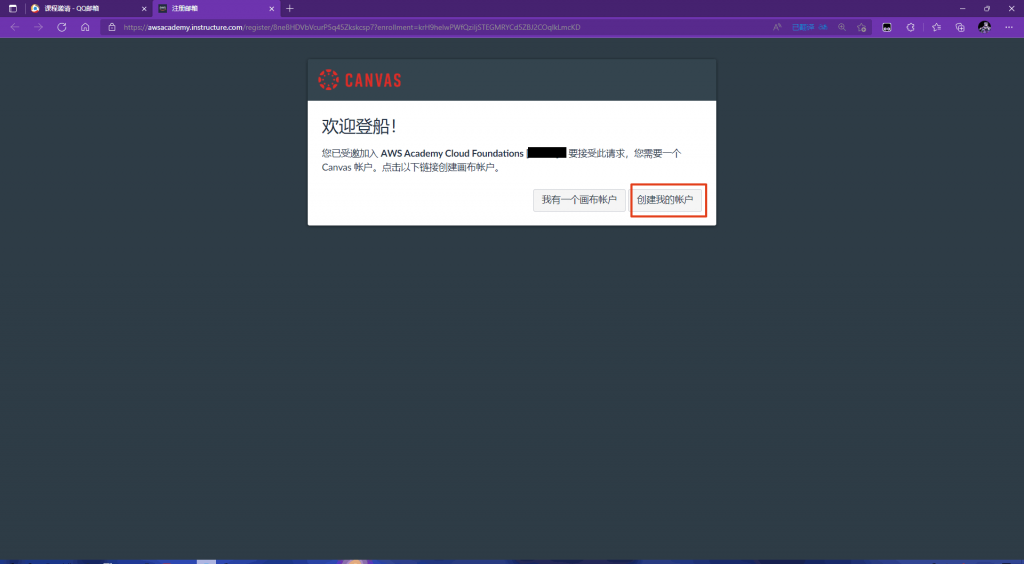Image resolution: width=1024 pixels, height=564 pixels.
Task: Select the 注册邮箱 tab
Action: 215,8
